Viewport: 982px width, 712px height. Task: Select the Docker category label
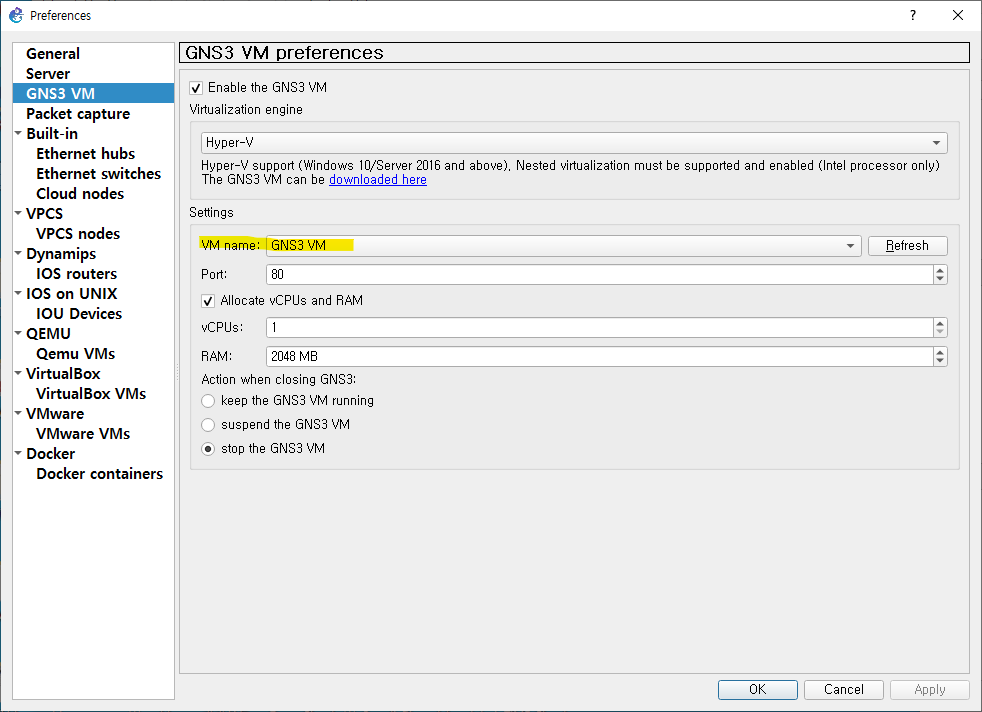[51, 454]
